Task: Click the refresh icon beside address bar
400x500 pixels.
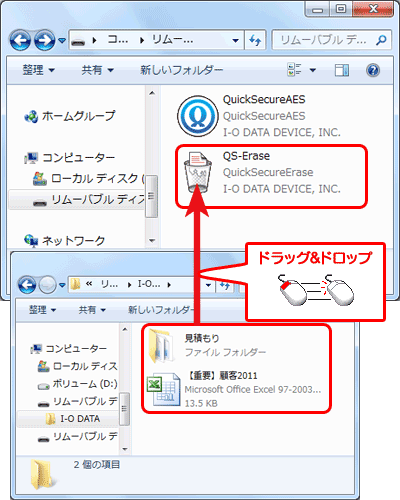Action: 255,40
